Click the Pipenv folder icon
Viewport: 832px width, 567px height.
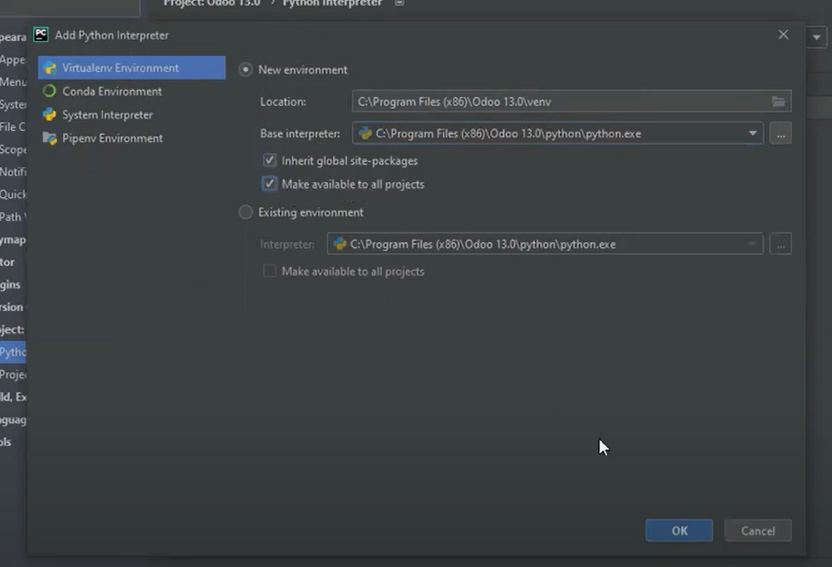click(49, 138)
